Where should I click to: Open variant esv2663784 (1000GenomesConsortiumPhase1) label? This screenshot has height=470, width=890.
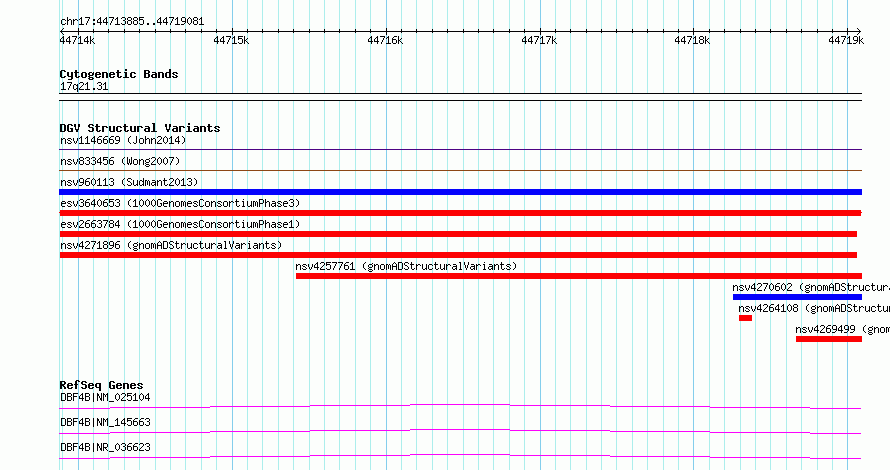pos(180,224)
